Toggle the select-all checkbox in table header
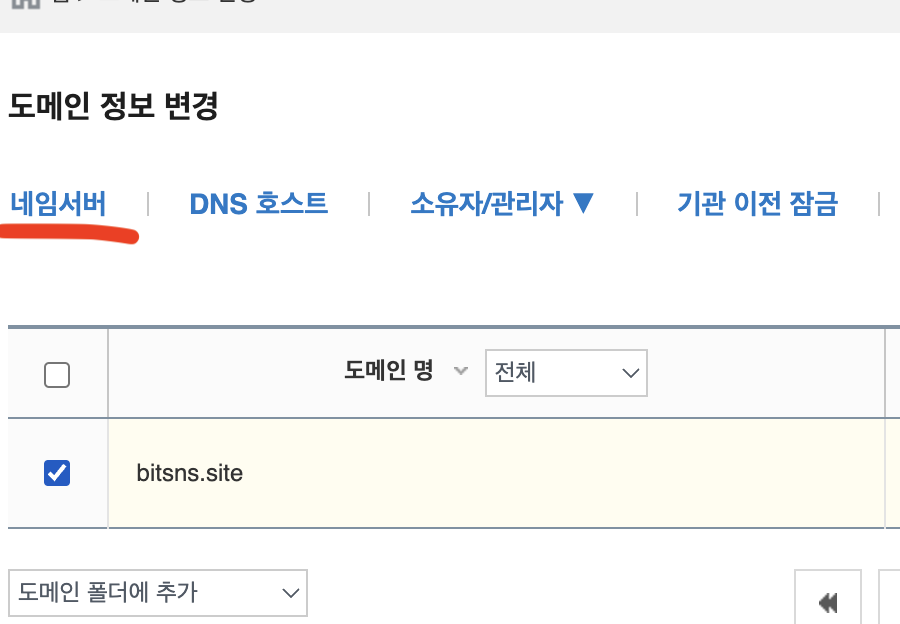Screen dimensions: 900x624 point(57,375)
